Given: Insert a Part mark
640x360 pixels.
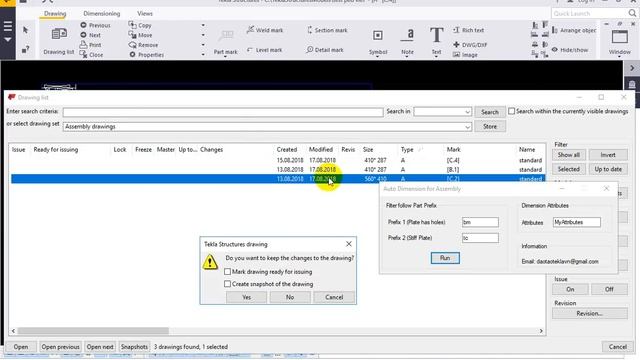Looking at the screenshot, I should pos(225,40).
